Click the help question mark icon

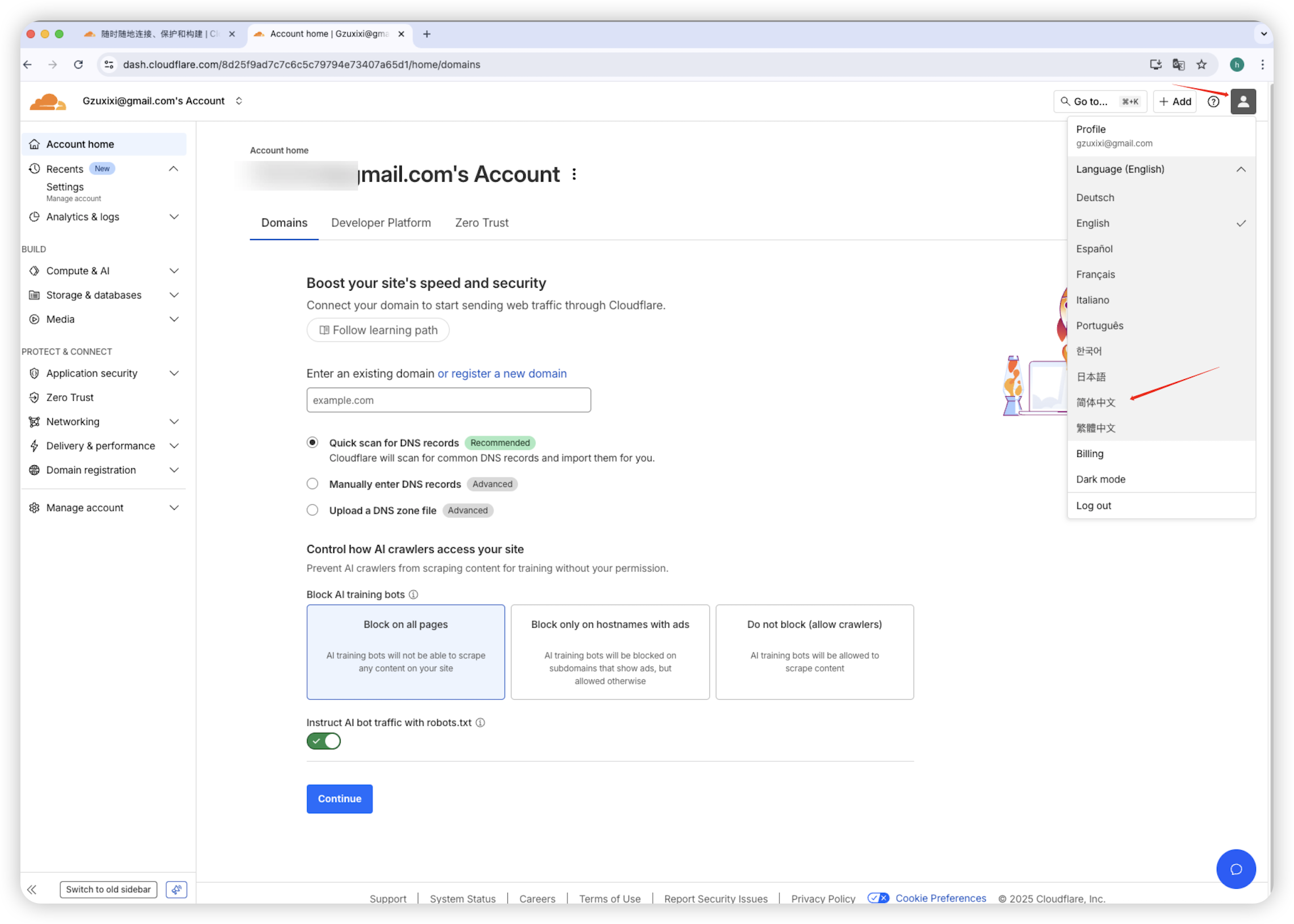click(x=1213, y=102)
